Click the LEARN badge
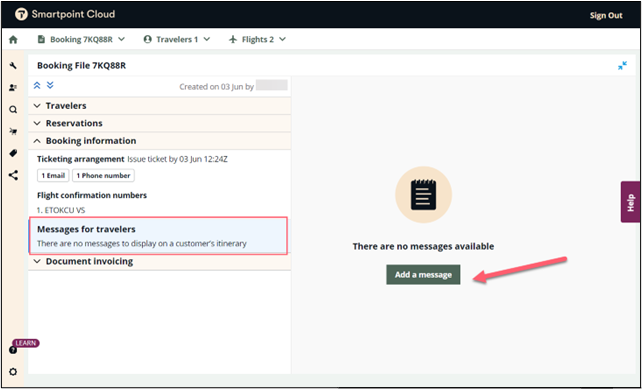642x389 pixels. pyautogui.click(x=26, y=343)
